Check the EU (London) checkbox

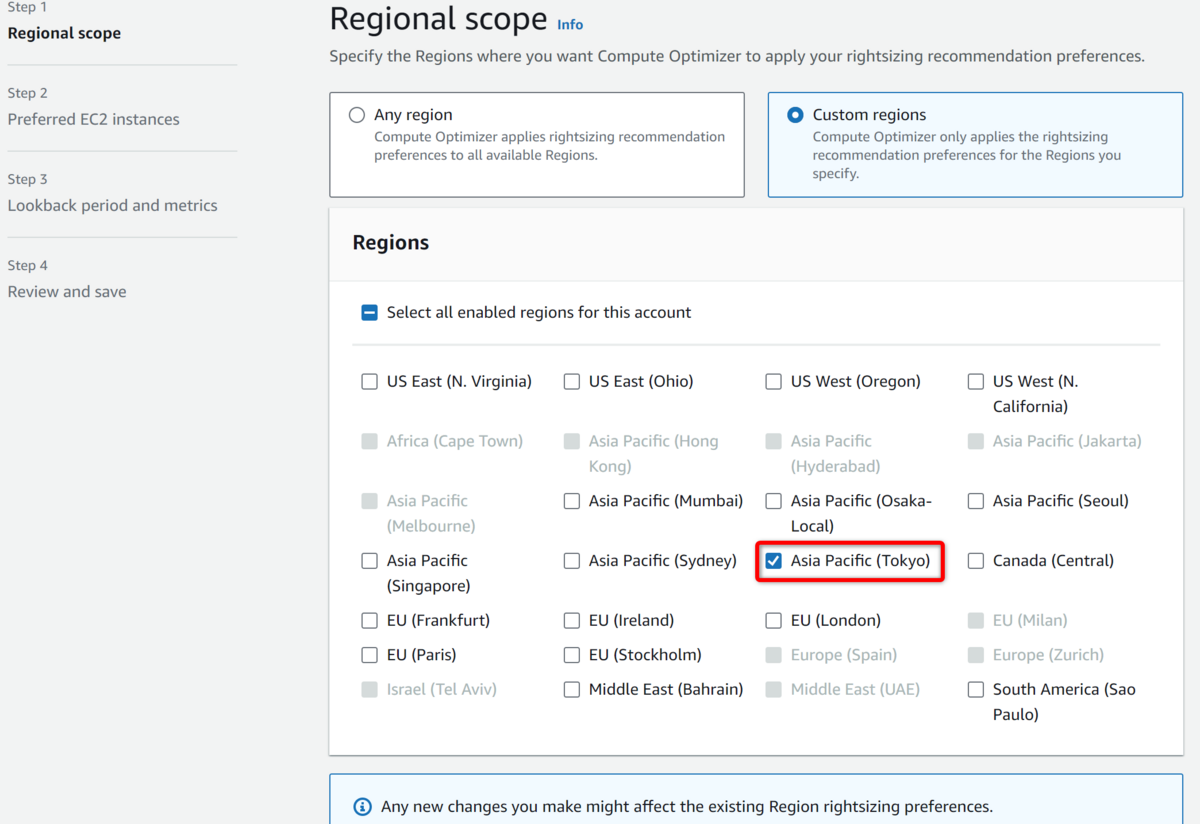(773, 621)
